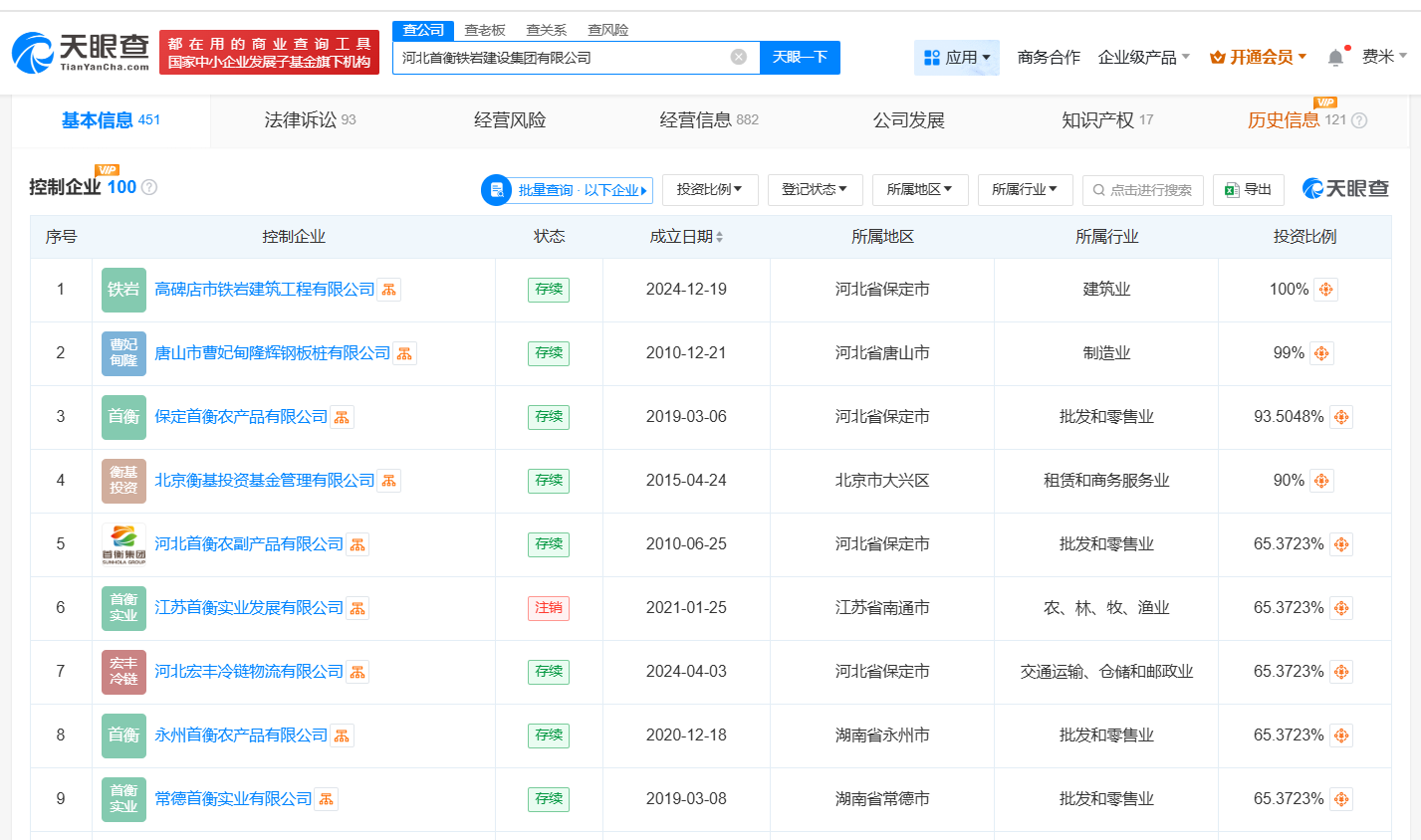Switch to the 知识产权 tab
The height and width of the screenshot is (840, 1421).
tap(1107, 120)
